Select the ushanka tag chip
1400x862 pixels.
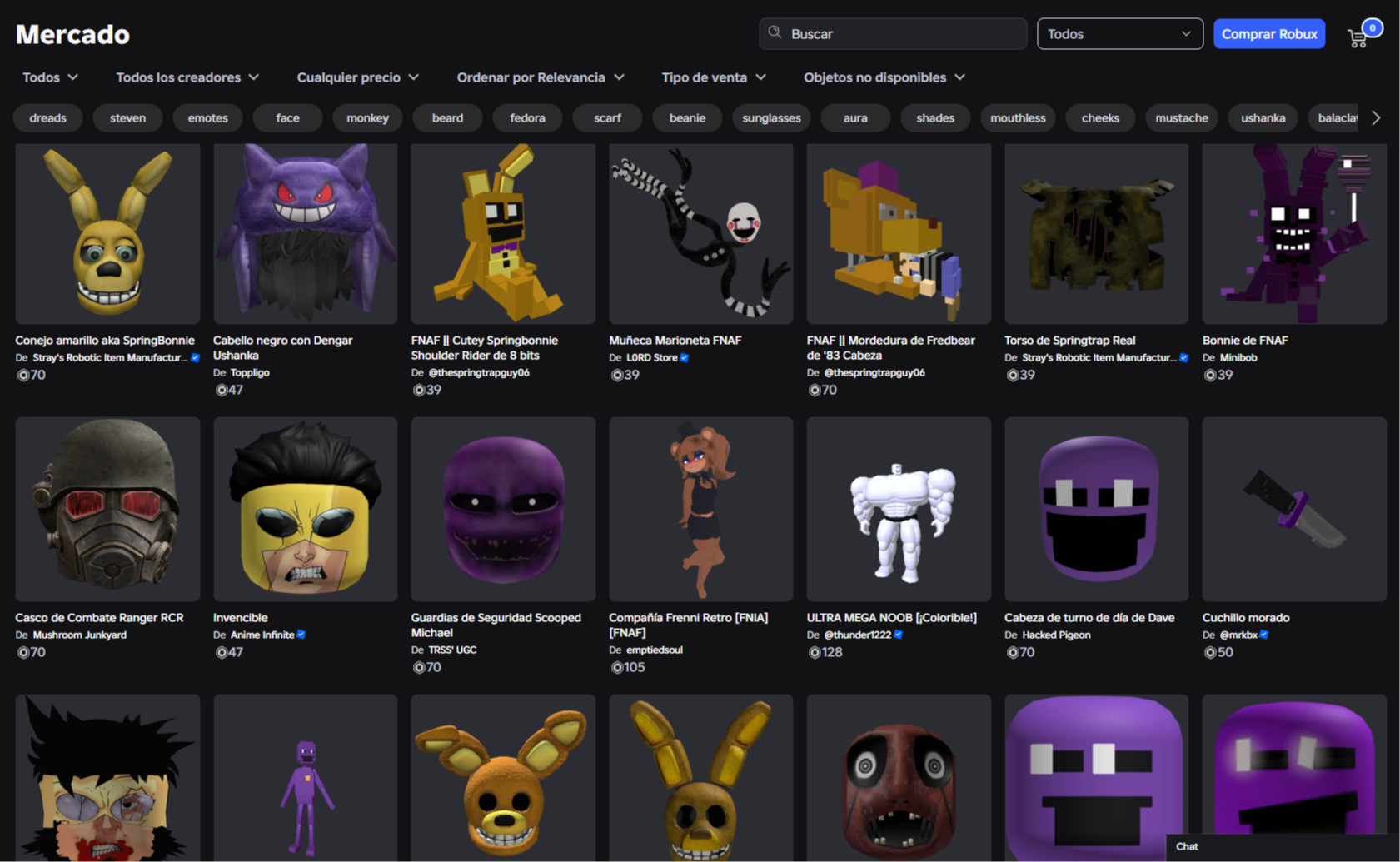1263,118
